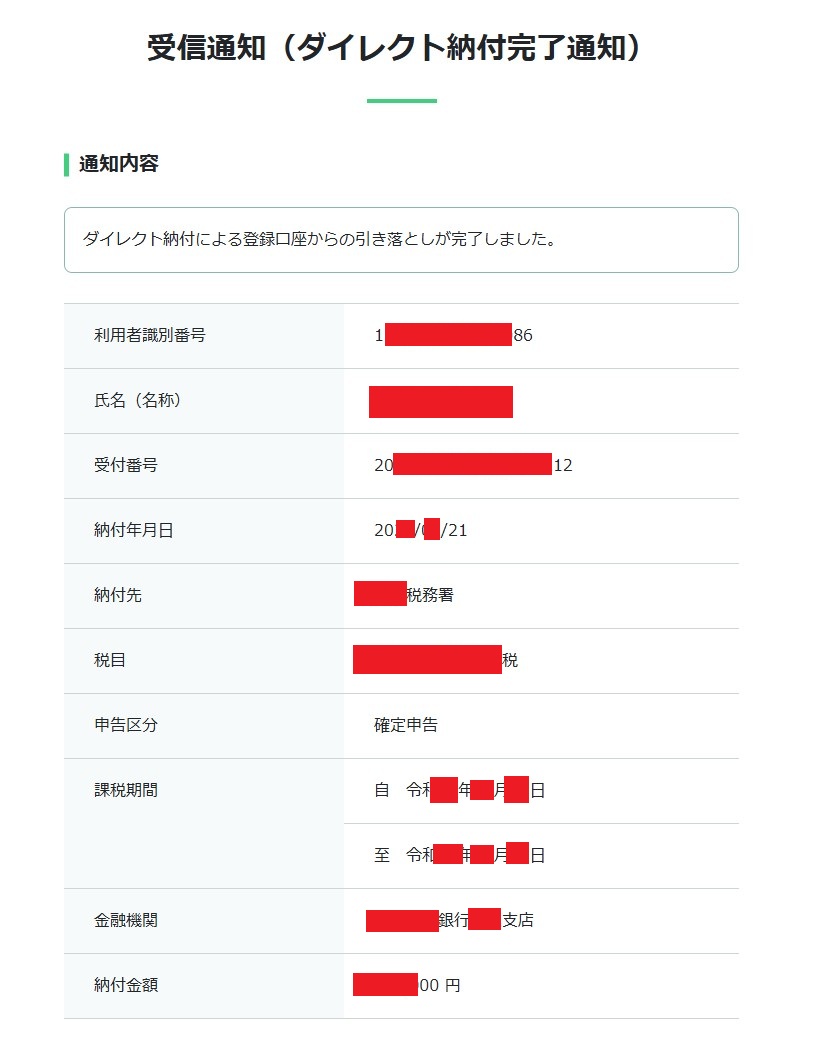Click the 確定申告 value text
Viewport: 814px width, 1041px height.
point(406,726)
